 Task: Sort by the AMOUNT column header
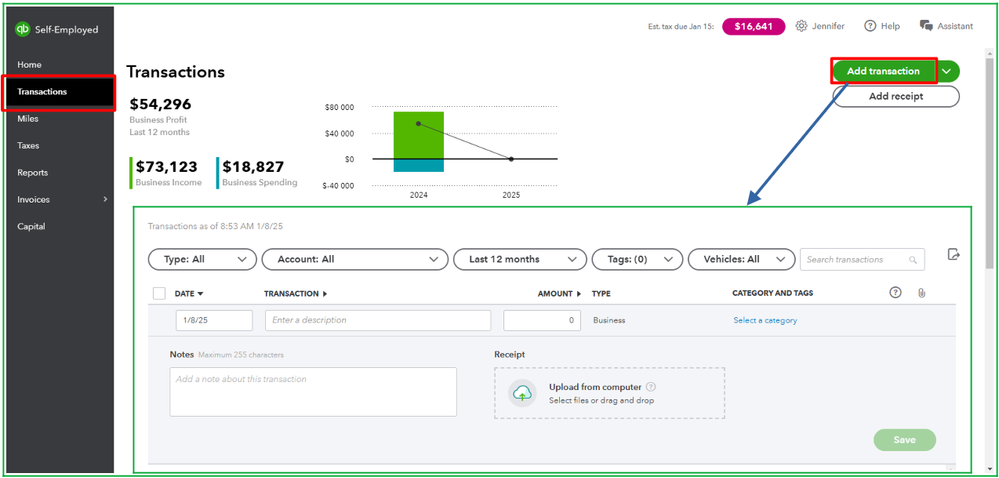pyautogui.click(x=559, y=294)
